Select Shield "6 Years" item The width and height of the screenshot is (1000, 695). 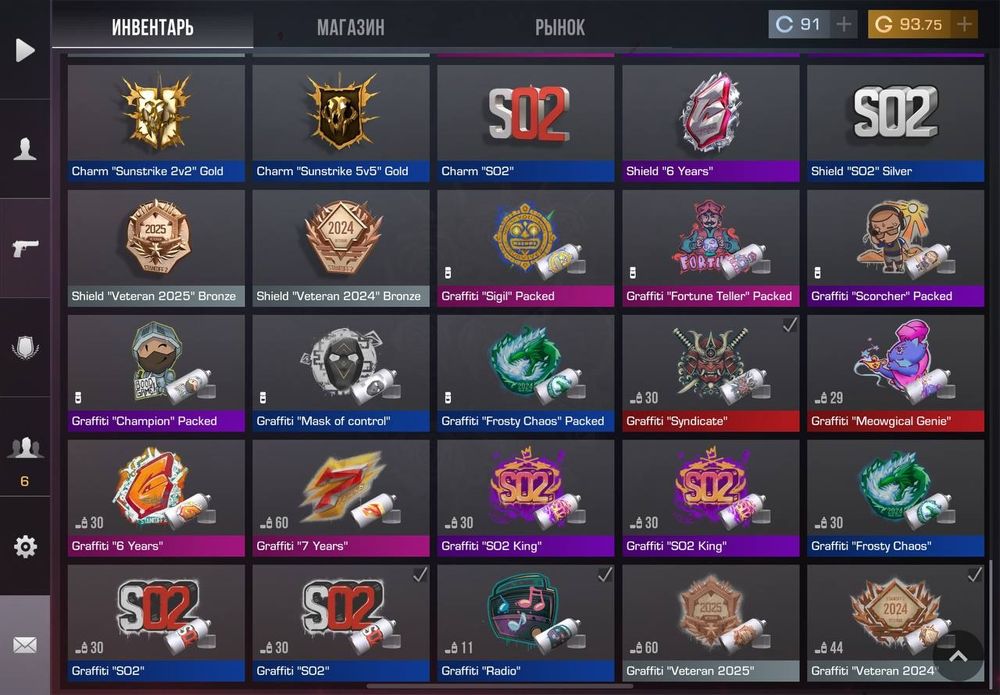pyautogui.click(x=711, y=123)
